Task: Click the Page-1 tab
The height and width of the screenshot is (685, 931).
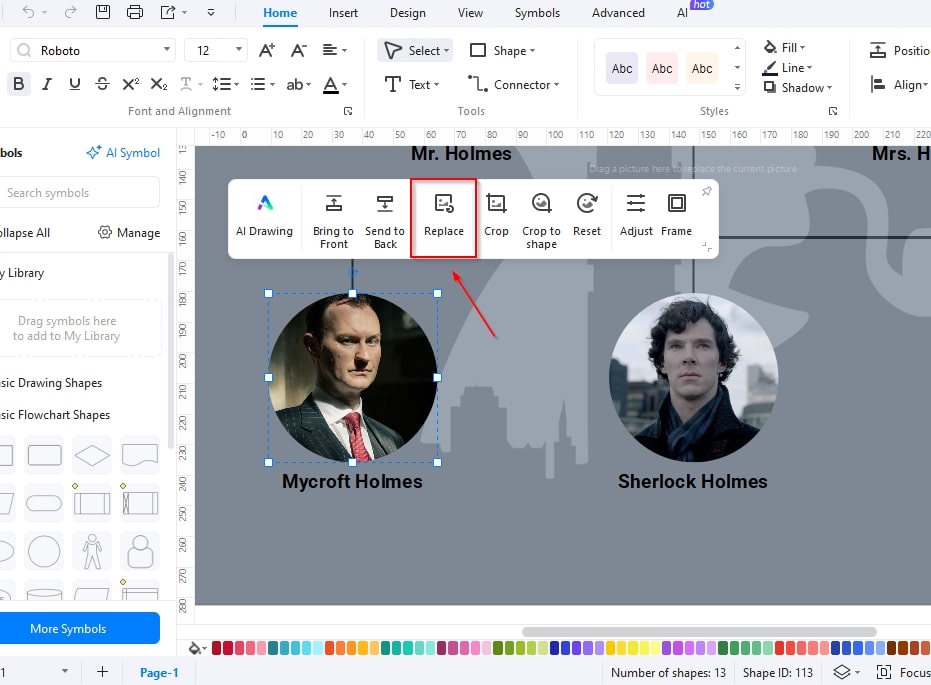Action: (159, 672)
